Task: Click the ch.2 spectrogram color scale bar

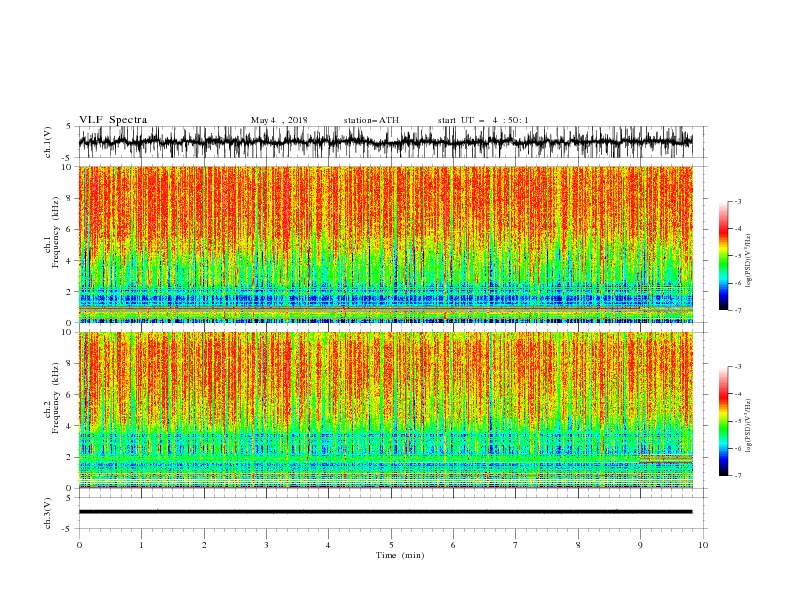Action: click(x=723, y=421)
